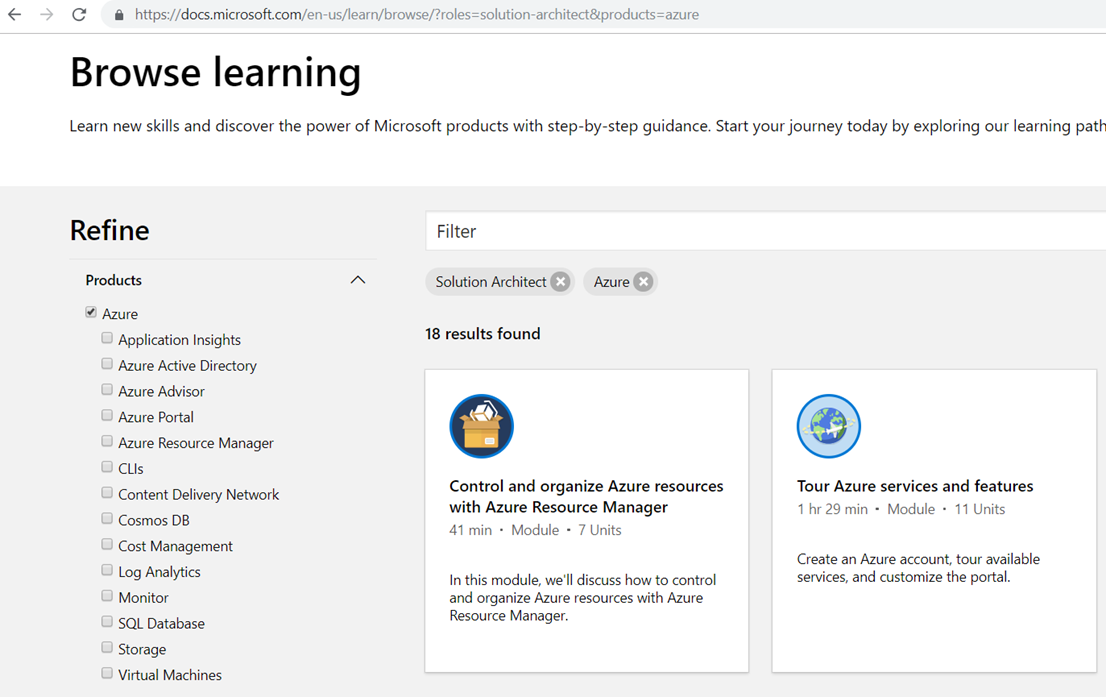Check the Cosmos DB checkbox

[x=107, y=519]
